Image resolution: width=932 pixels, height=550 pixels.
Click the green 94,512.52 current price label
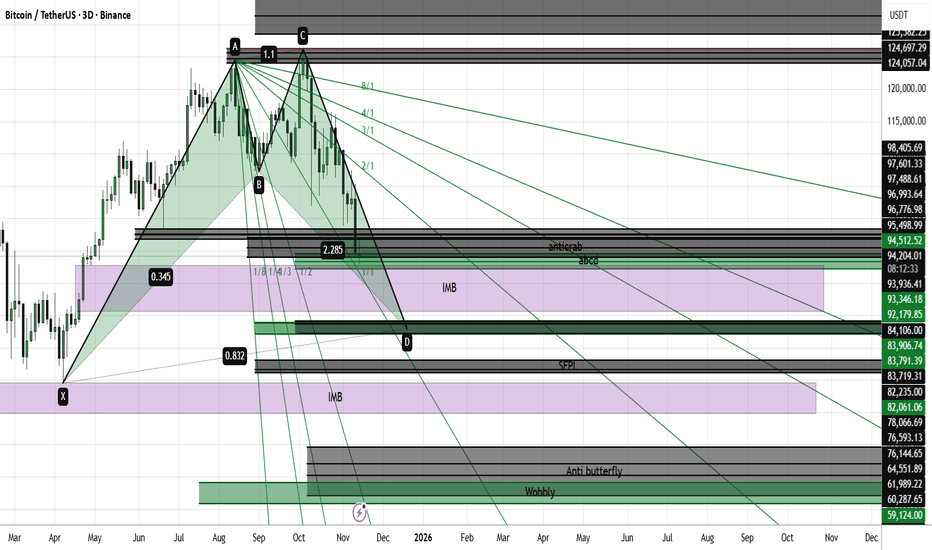(905, 240)
